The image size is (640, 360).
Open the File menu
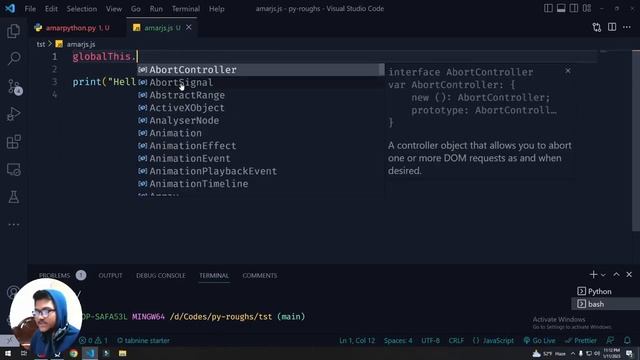pyautogui.click(x=30, y=9)
